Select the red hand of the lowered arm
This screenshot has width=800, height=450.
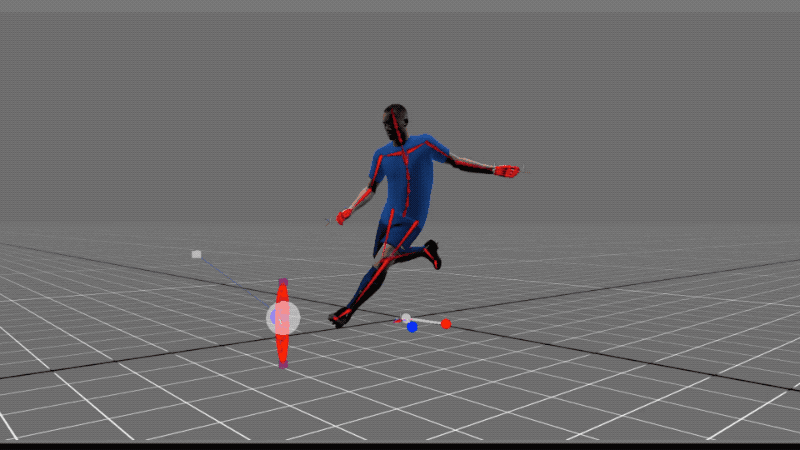click(x=344, y=215)
